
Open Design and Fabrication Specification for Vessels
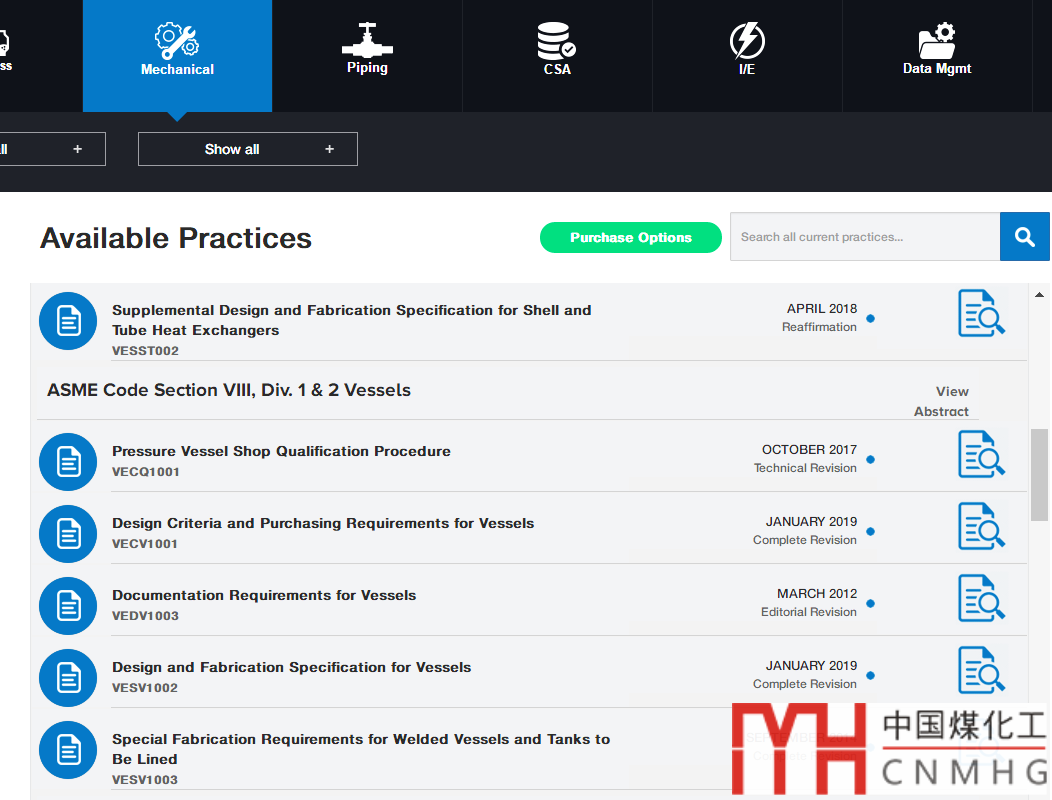tap(291, 667)
